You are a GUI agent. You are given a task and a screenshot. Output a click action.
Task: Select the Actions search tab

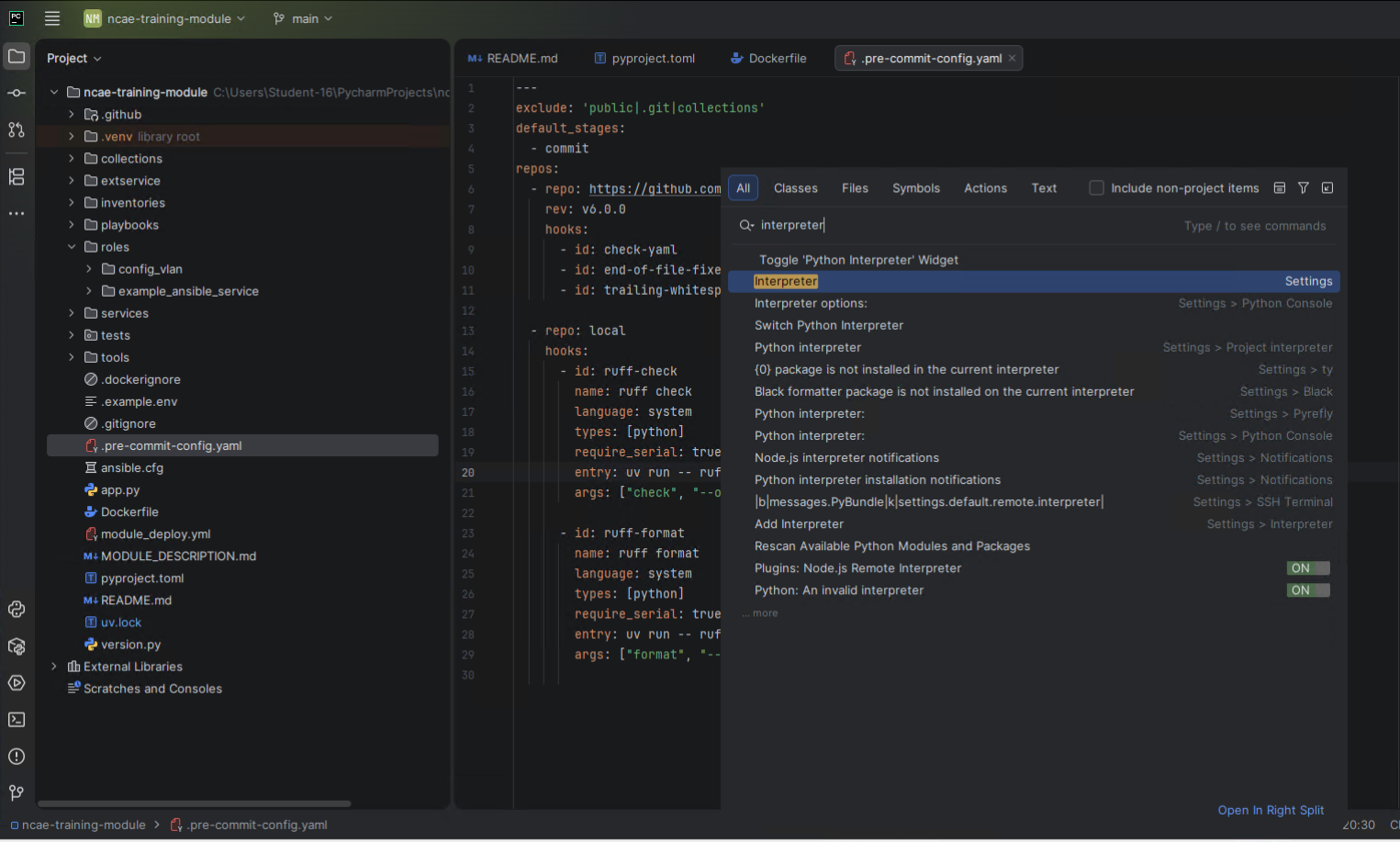pos(985,188)
